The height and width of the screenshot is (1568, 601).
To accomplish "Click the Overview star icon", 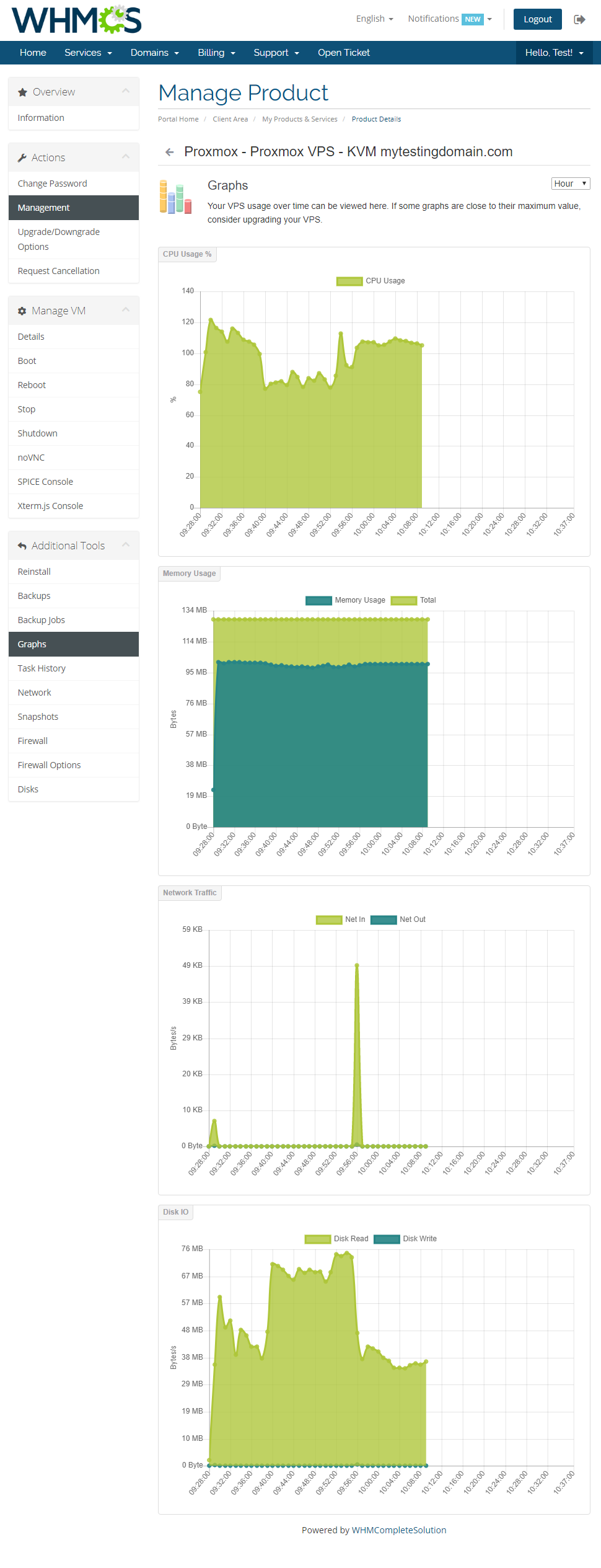I will 22,92.
